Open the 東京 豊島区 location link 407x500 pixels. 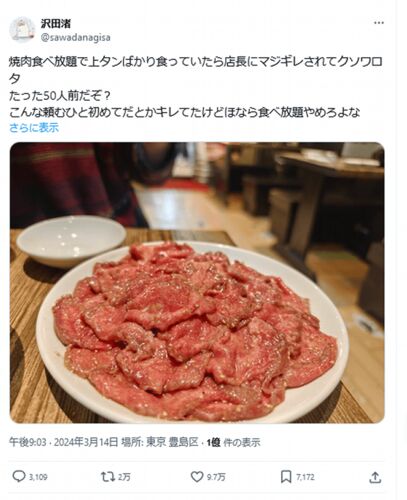tap(172, 442)
